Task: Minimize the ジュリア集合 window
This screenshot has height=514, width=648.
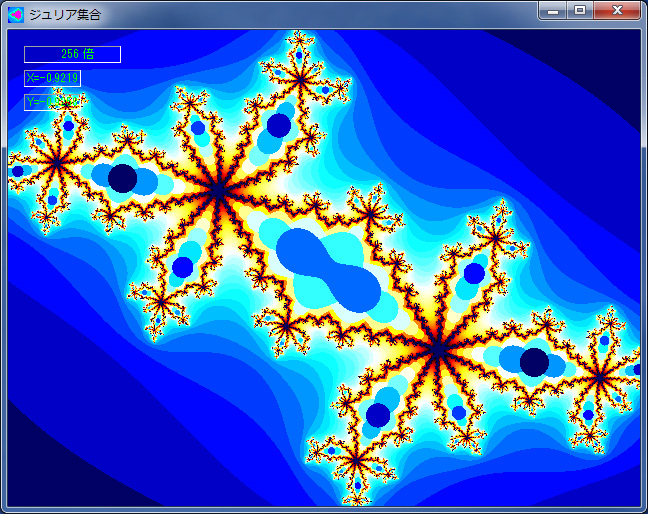Action: pyautogui.click(x=553, y=11)
